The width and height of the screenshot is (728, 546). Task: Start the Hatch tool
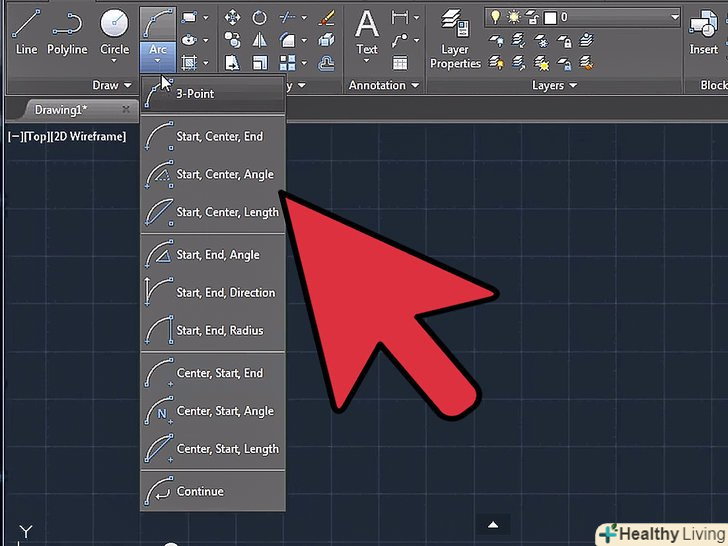click(x=189, y=62)
